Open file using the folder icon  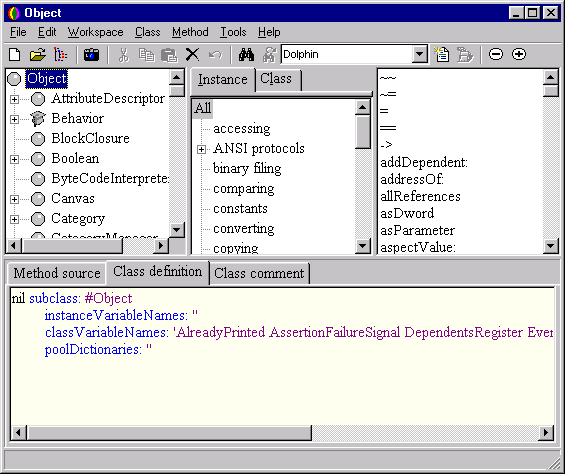click(x=37, y=55)
